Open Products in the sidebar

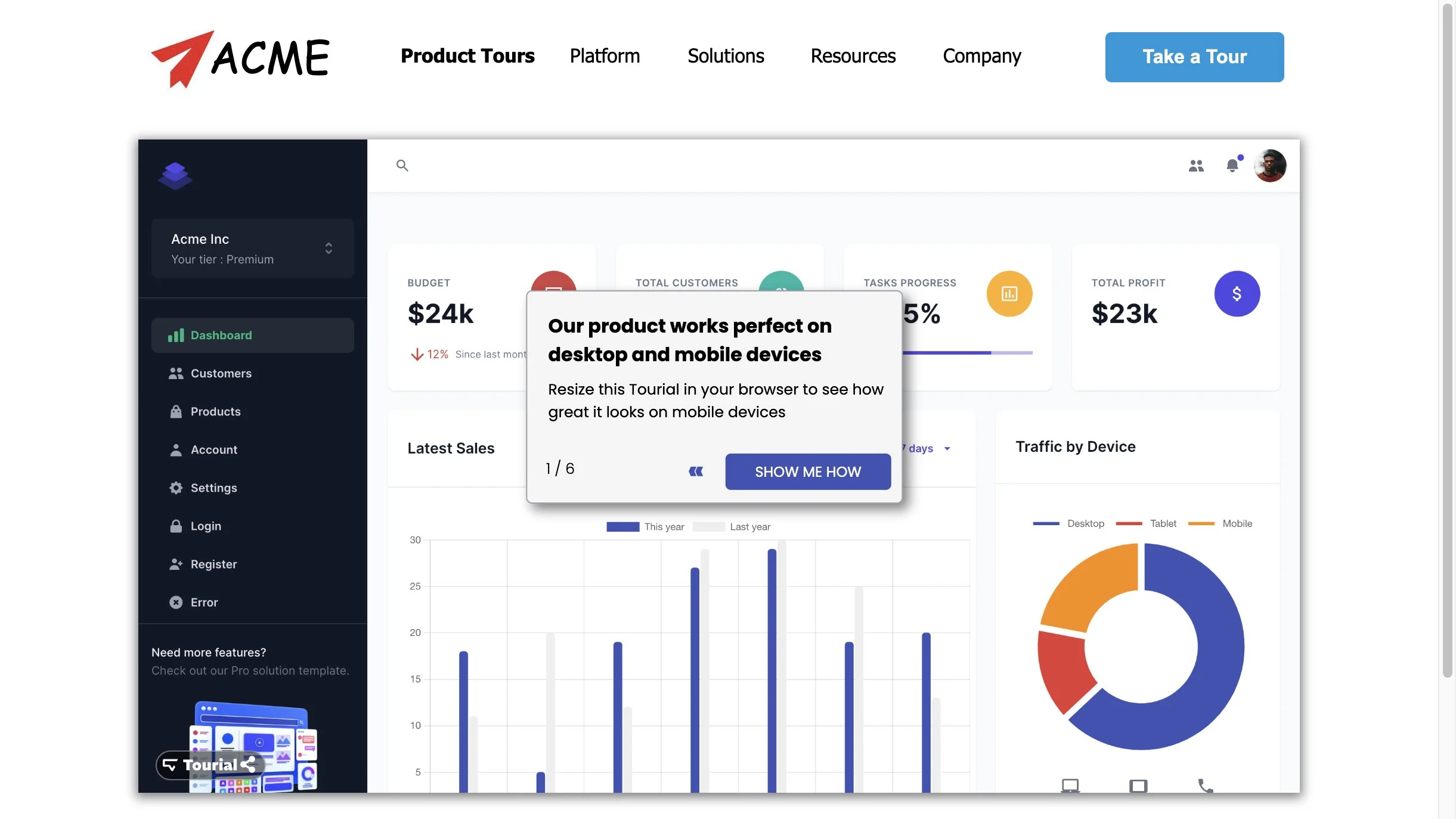coord(253,412)
